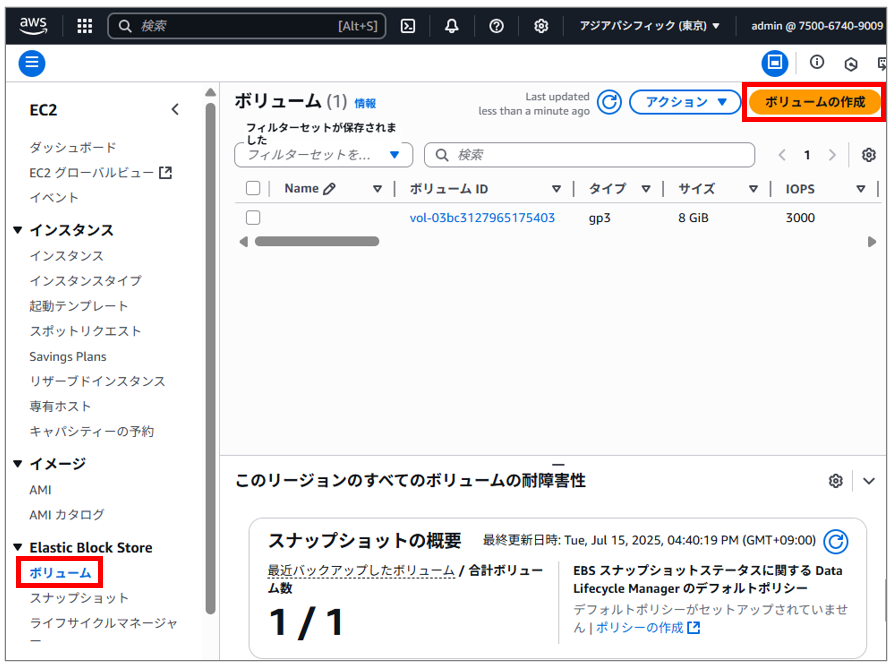Collapse the インスタンス sidebar section
895x666 pixels.
pos(18,230)
